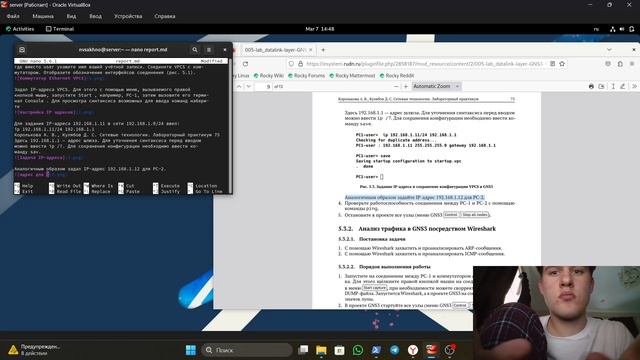This screenshot has width=640, height=360.
Task: Open GNOME power status icon
Action: pyautogui.click(x=631, y=29)
